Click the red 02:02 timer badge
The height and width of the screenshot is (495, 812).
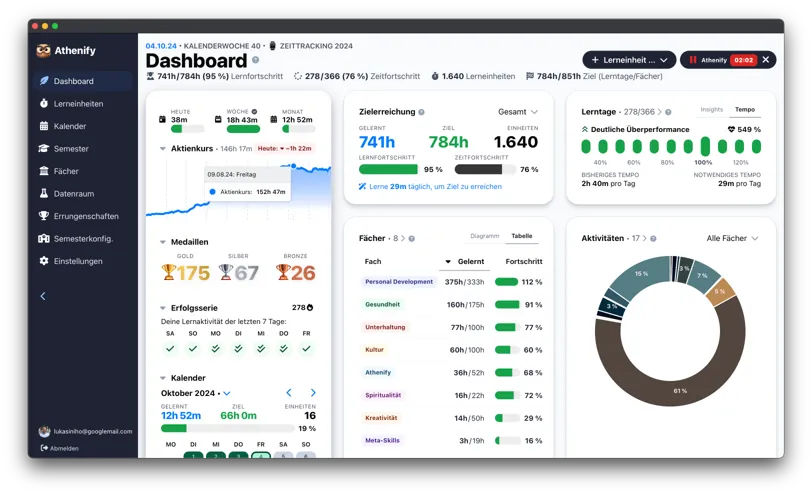743,60
